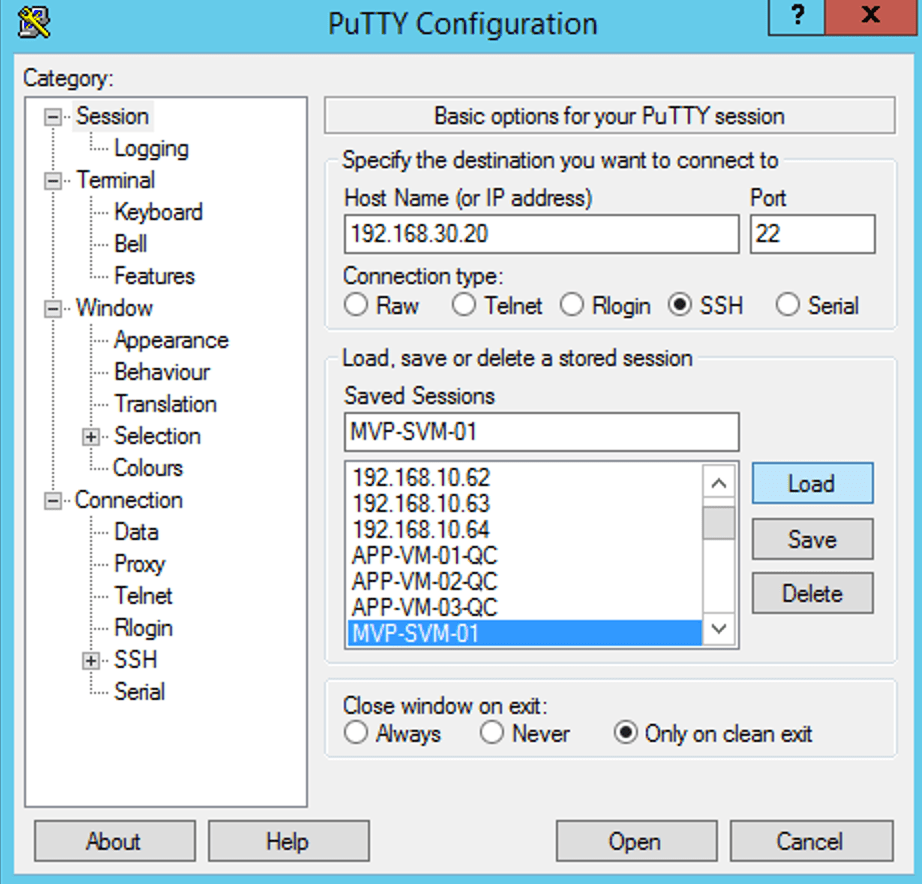
Task: Select Serial connection type radio button
Action: [788, 306]
